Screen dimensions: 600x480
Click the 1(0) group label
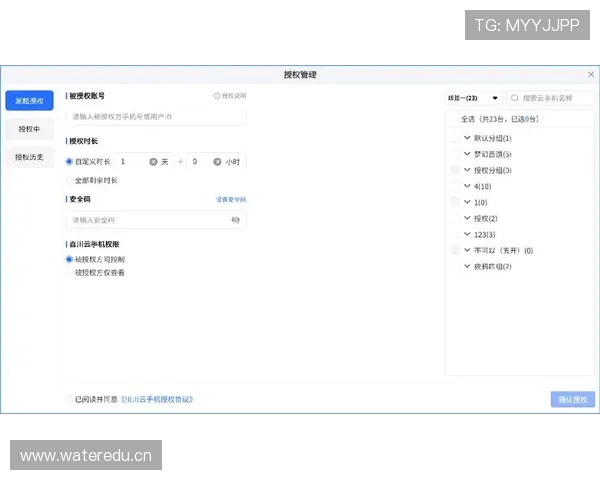481,202
